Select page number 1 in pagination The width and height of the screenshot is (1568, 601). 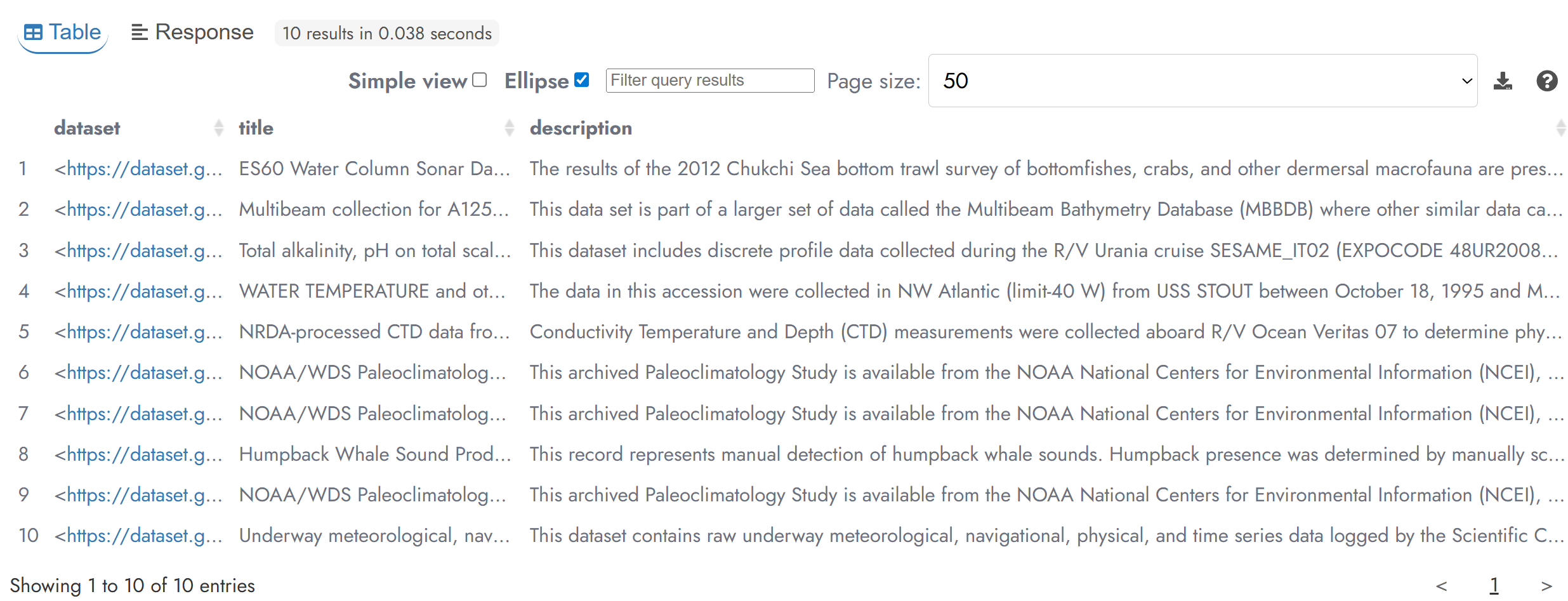point(1494,585)
